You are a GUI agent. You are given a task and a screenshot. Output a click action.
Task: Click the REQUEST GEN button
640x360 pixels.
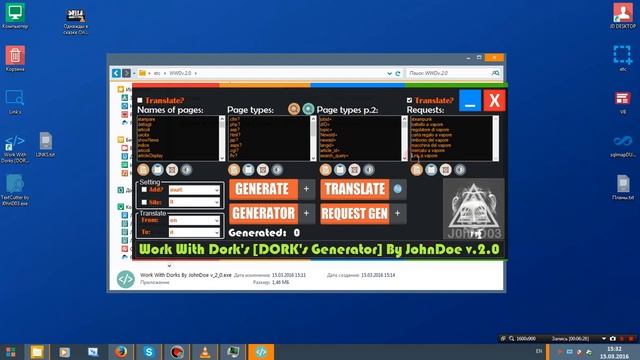(x=355, y=213)
